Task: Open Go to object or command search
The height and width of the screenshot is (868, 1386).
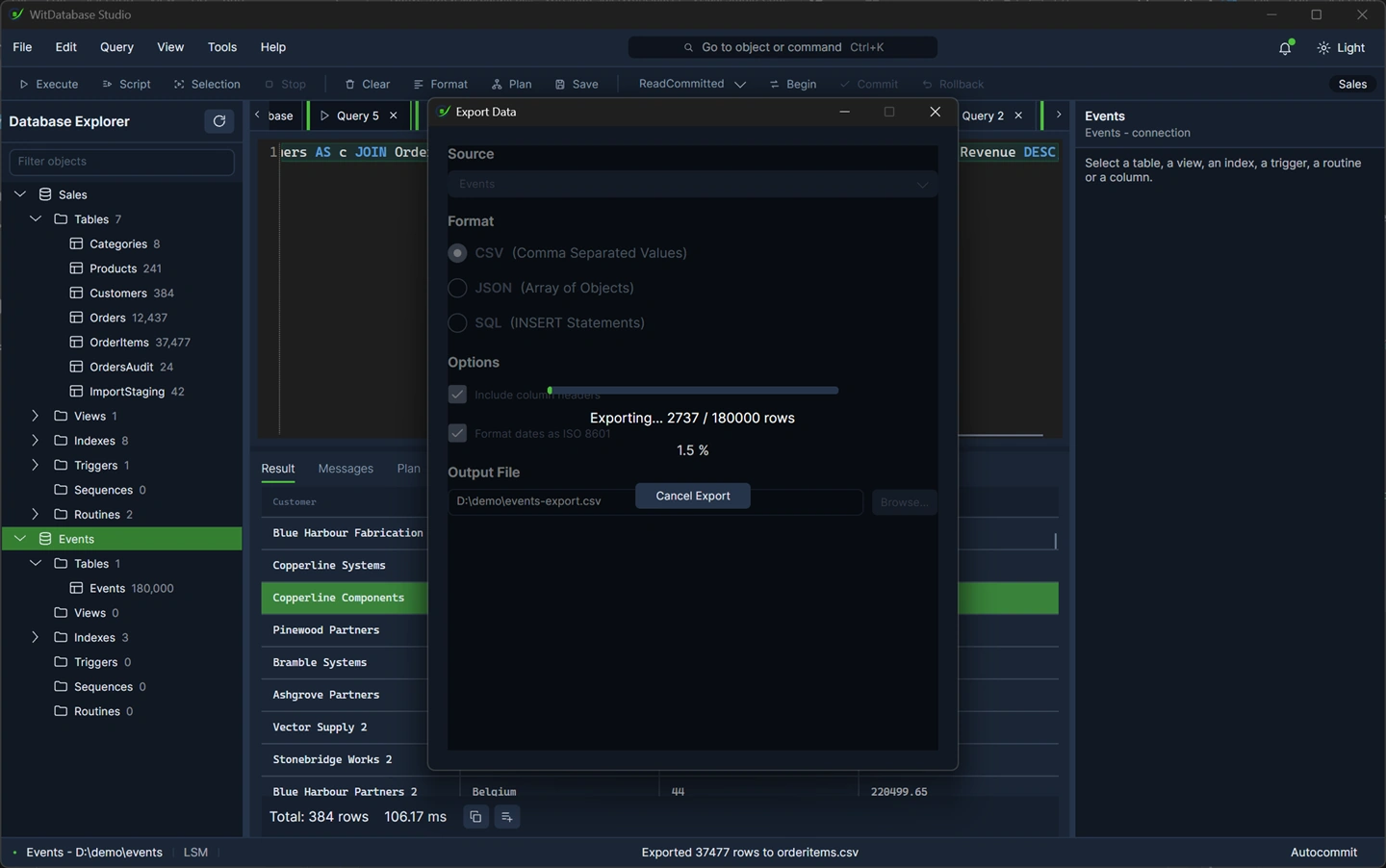Action: [783, 47]
